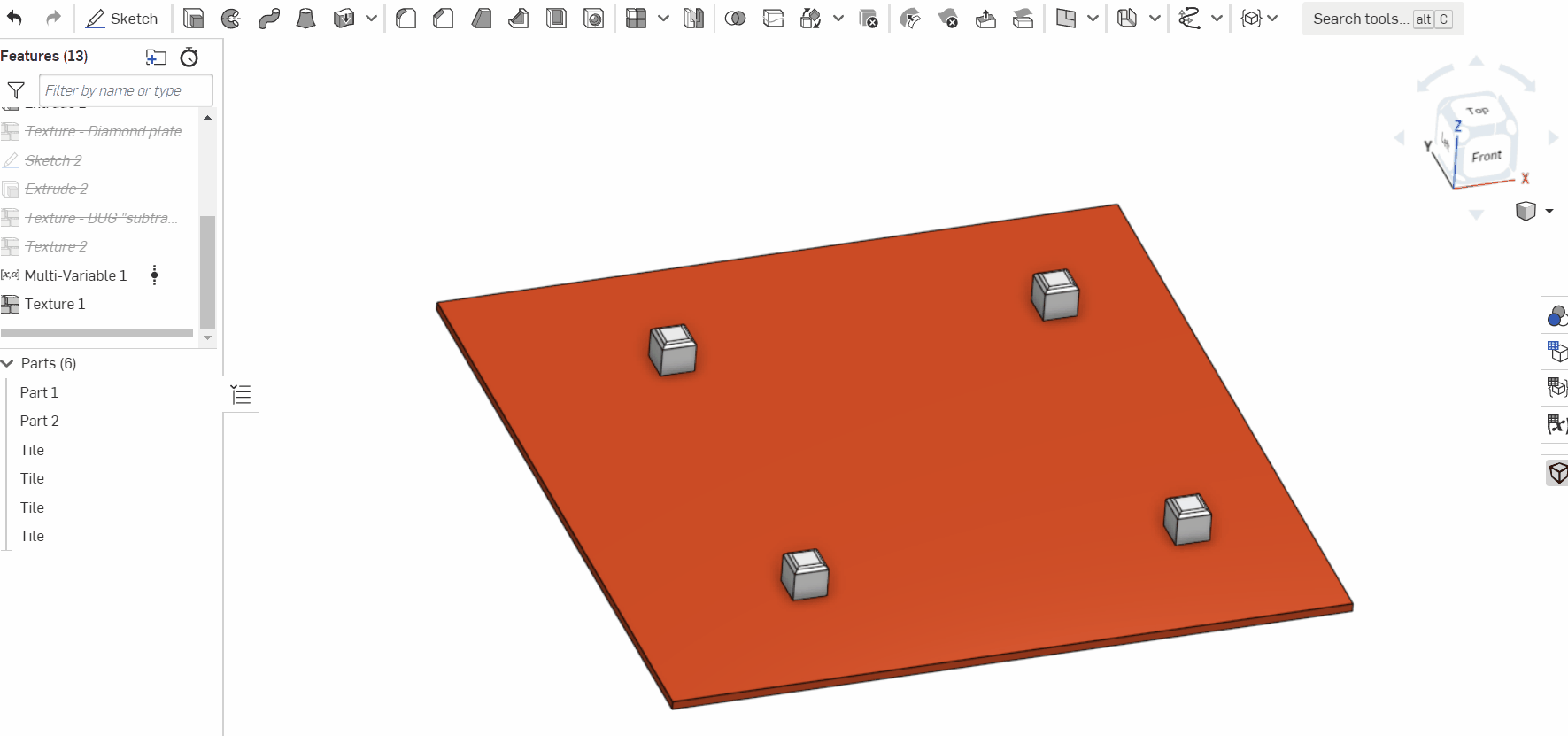Viewport: 1568px width, 736px height.
Task: Select the Chamfer tool
Action: 444,19
